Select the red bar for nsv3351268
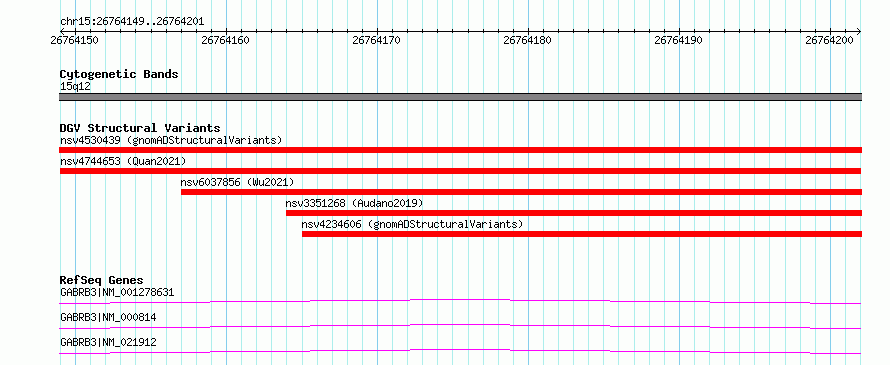This screenshot has width=890, height=365. tap(574, 213)
